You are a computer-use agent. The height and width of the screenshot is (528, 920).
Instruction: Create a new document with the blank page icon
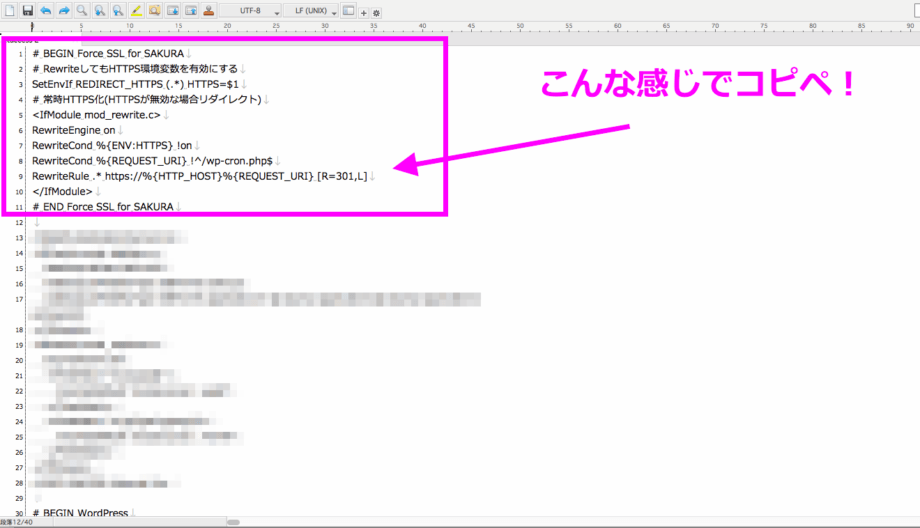coord(10,10)
